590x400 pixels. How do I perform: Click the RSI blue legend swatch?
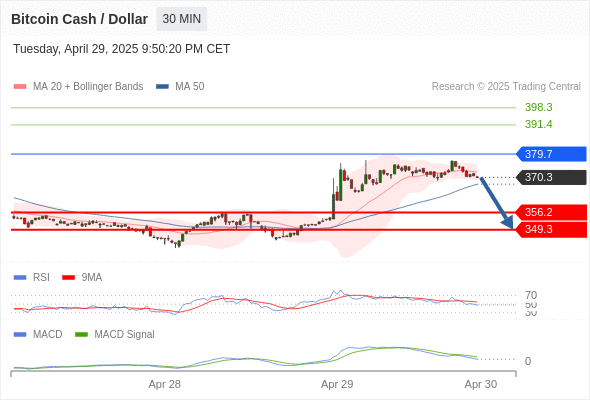[x=20, y=278]
